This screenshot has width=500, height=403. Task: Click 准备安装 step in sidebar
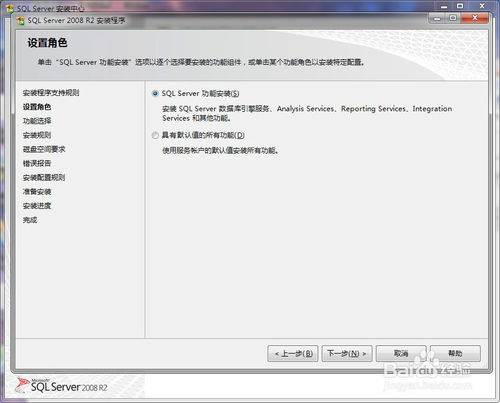pyautogui.click(x=37, y=192)
